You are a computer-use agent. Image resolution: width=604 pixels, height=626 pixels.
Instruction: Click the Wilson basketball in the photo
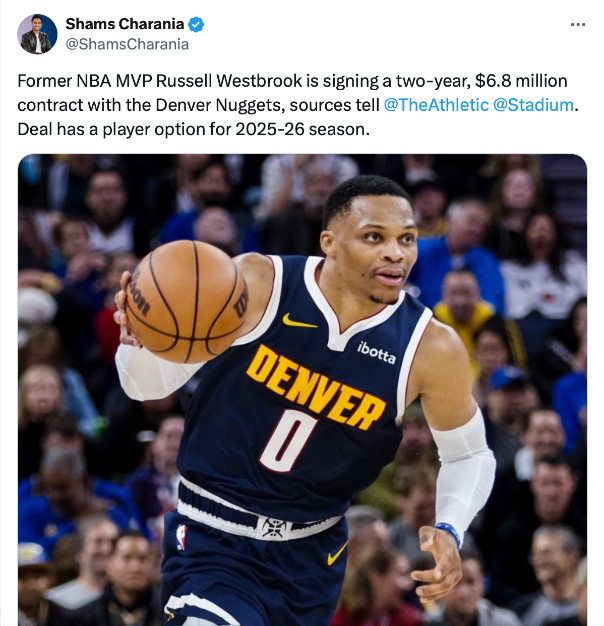(186, 301)
